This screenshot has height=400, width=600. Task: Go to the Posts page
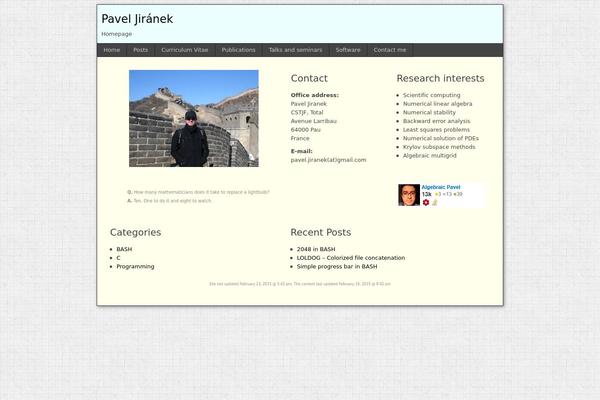[140, 50]
